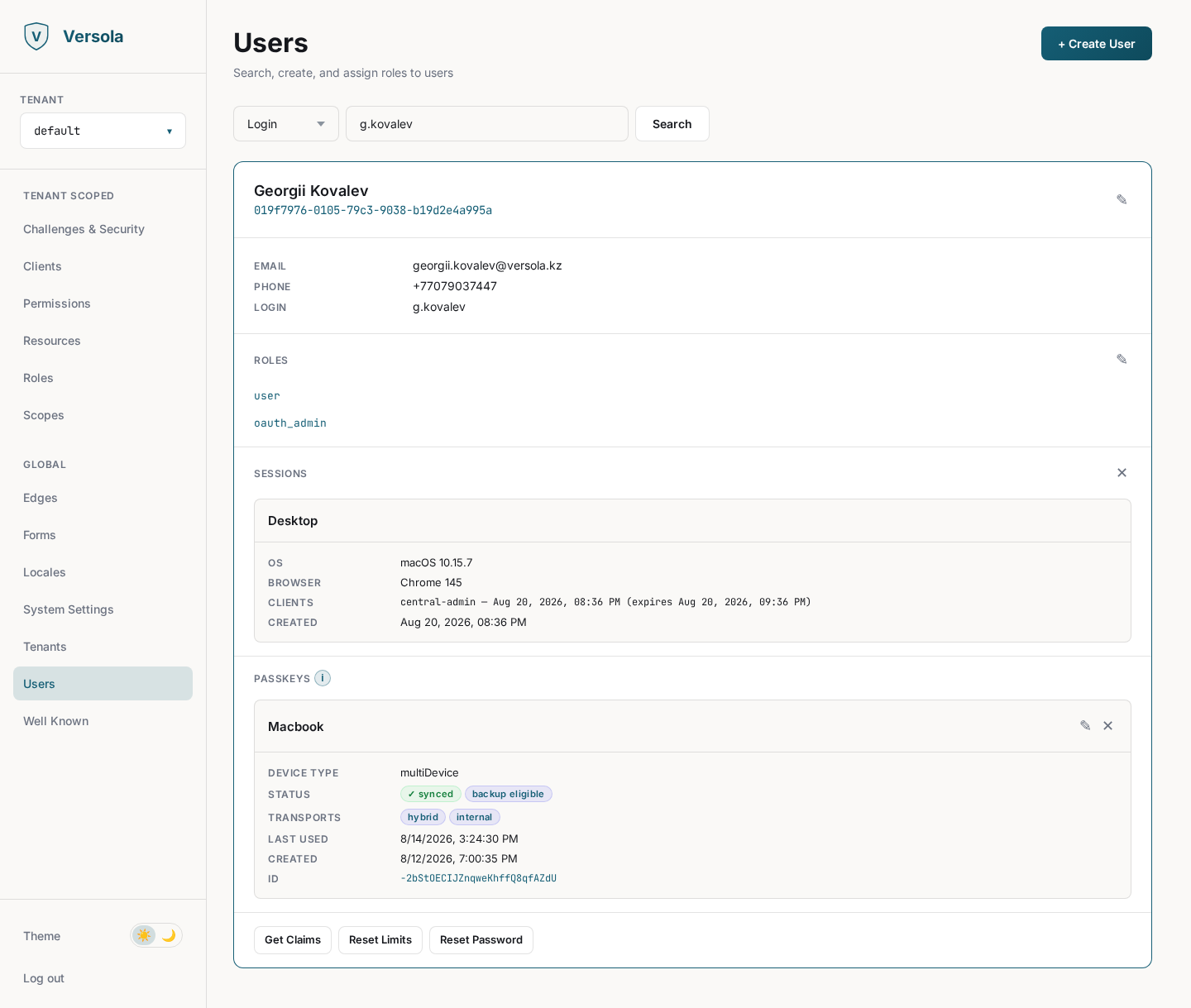Click Log out
Image resolution: width=1191 pixels, height=1008 pixels.
(44, 978)
